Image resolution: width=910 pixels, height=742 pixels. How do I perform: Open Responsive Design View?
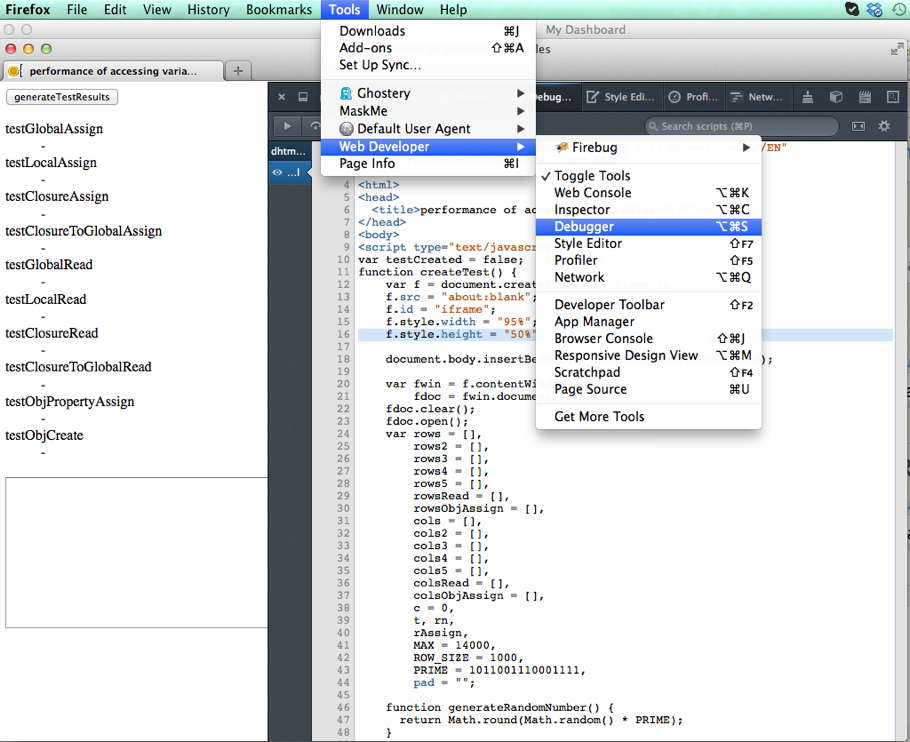[626, 356]
